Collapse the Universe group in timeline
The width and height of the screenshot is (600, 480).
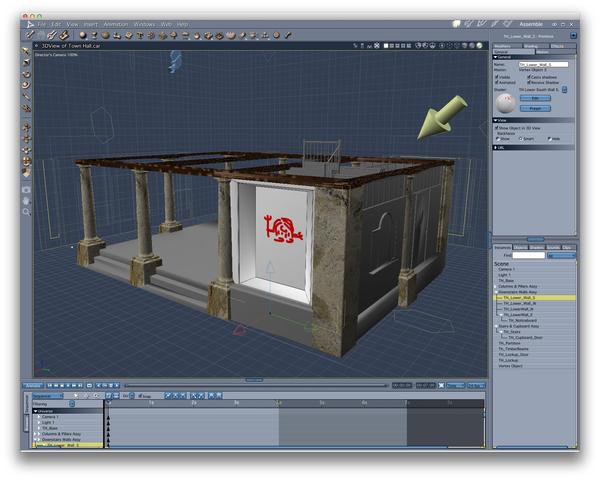[36, 411]
